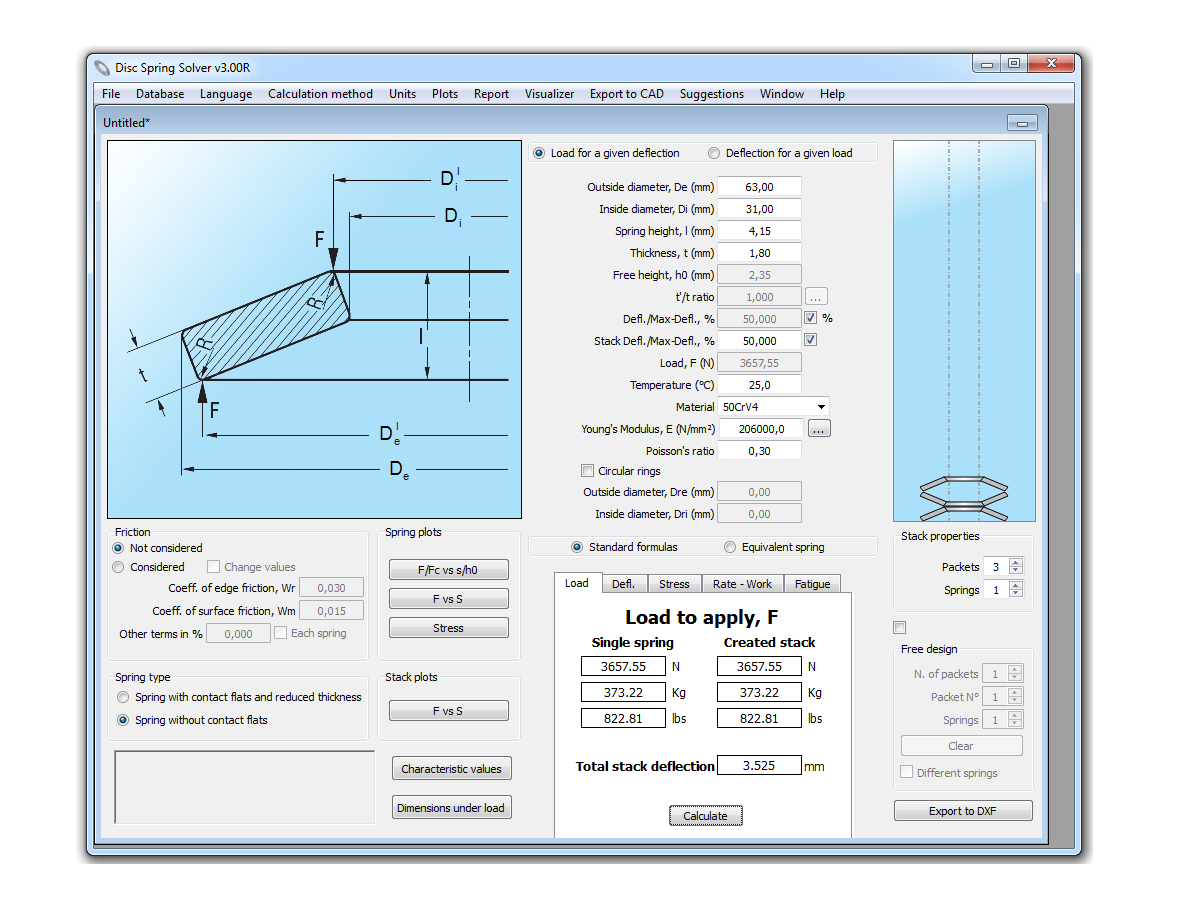Click the disc spring stack preview
Screen dimensions: 1200x900
tap(964, 331)
